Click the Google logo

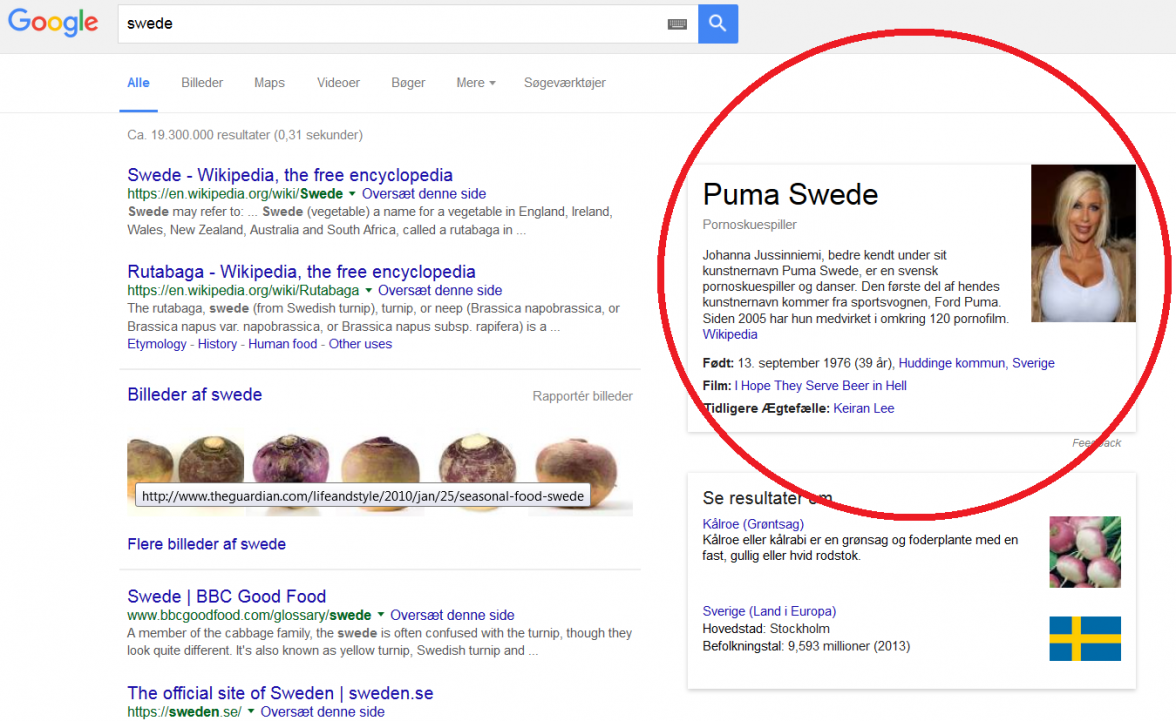52,23
